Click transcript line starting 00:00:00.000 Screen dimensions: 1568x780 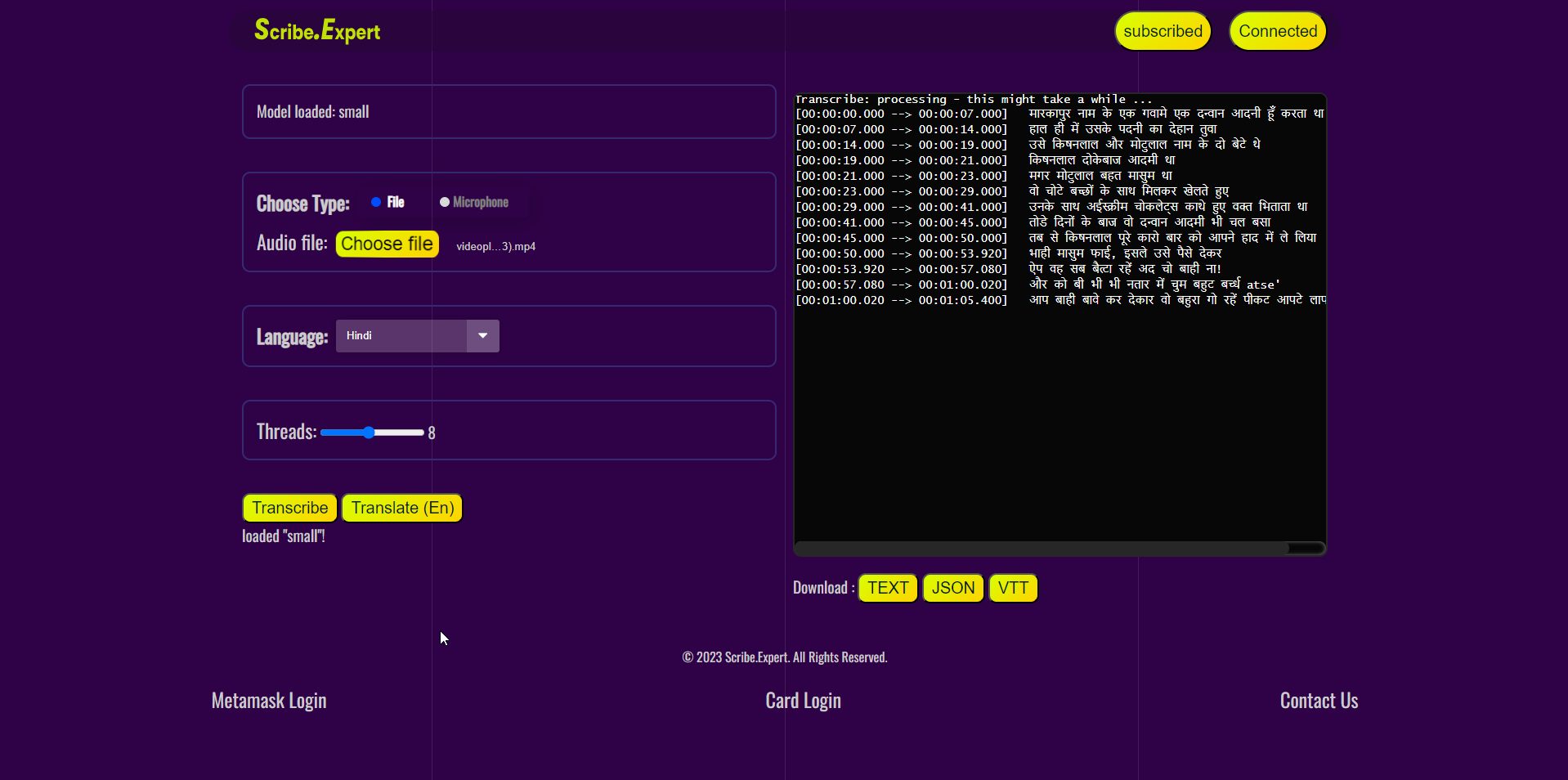tap(1060, 114)
